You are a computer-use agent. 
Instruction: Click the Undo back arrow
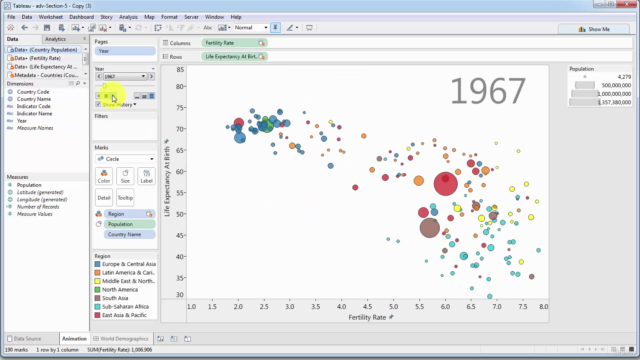click(24, 28)
